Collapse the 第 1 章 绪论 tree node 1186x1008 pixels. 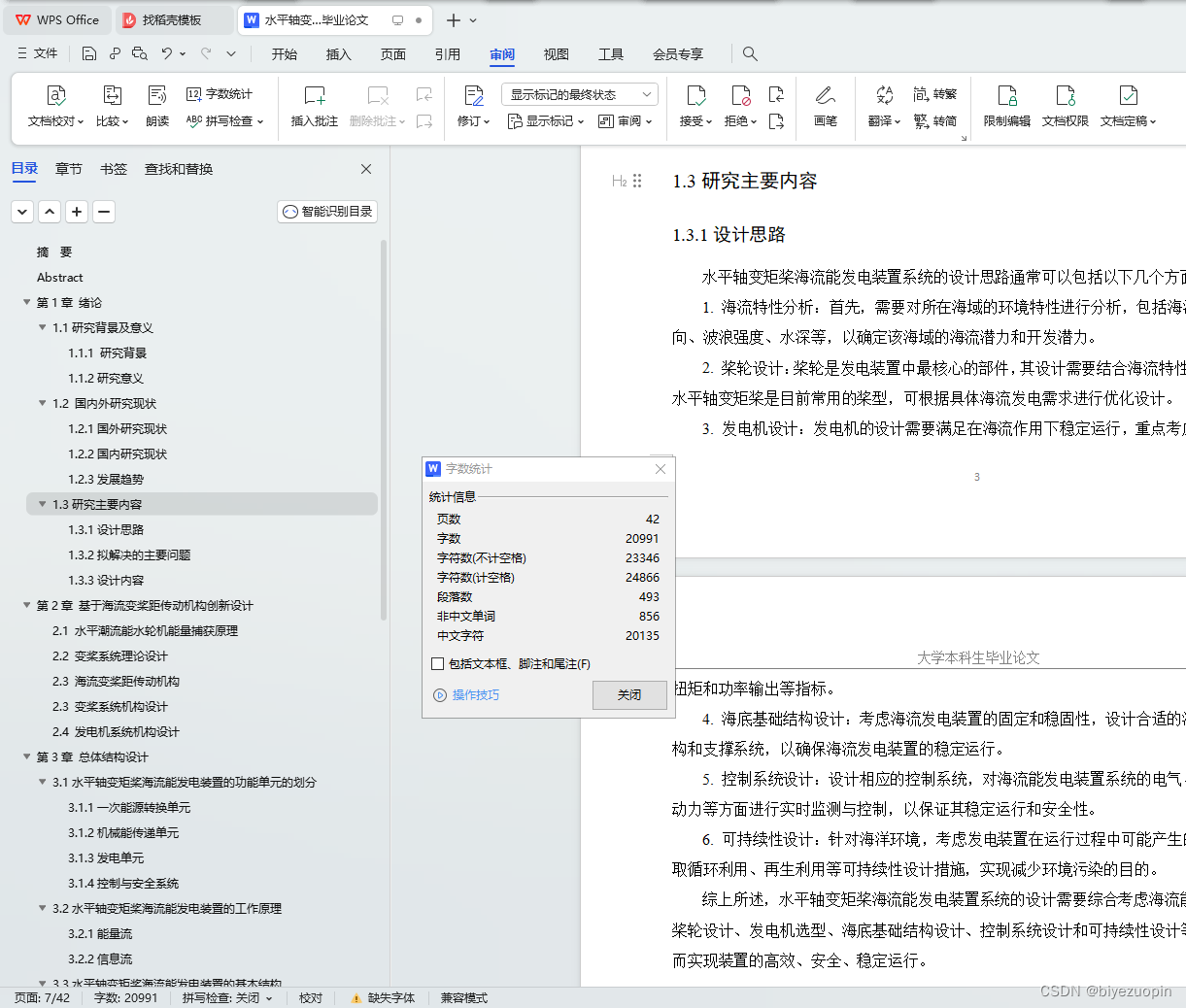click(x=26, y=302)
